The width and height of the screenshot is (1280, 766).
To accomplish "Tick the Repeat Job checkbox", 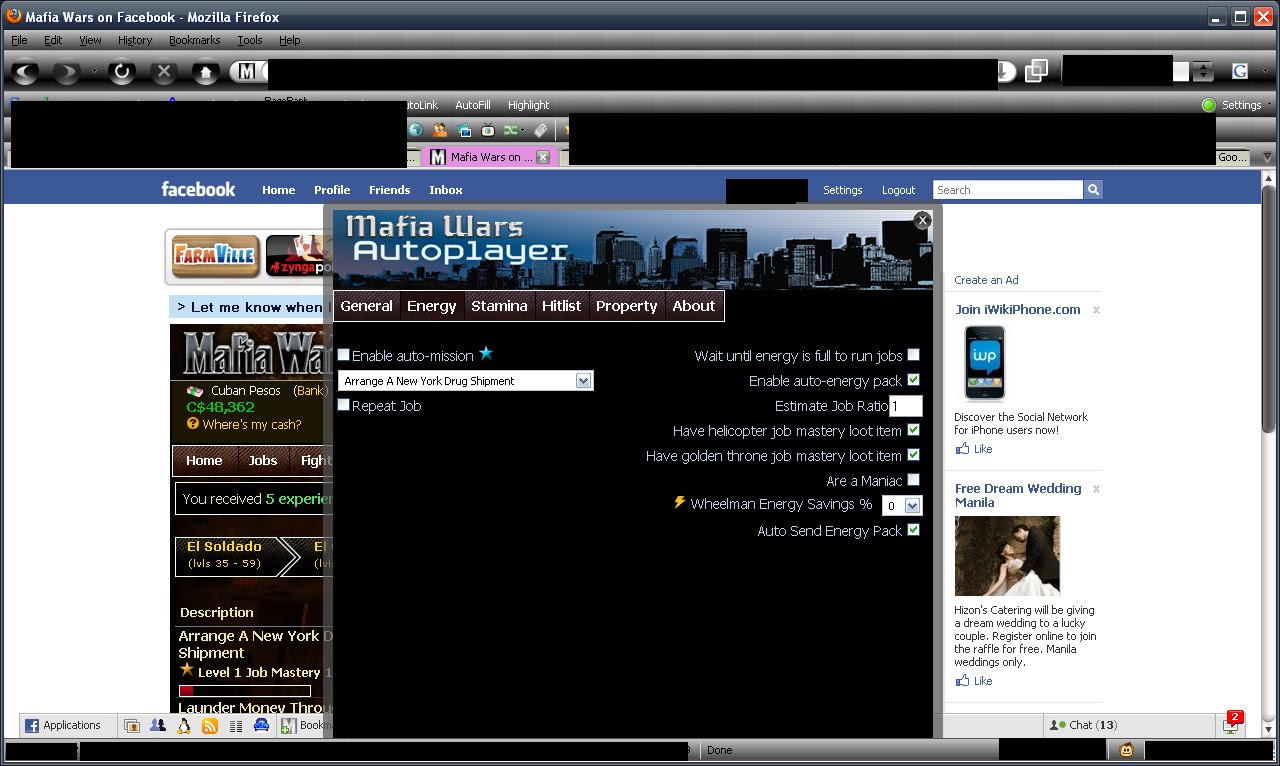I will (344, 405).
